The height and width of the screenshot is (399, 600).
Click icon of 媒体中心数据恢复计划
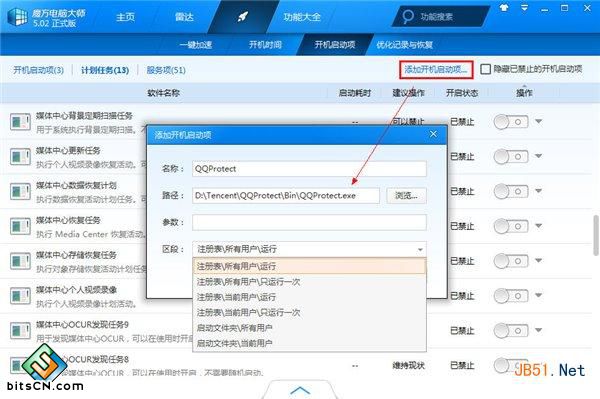pos(20,191)
